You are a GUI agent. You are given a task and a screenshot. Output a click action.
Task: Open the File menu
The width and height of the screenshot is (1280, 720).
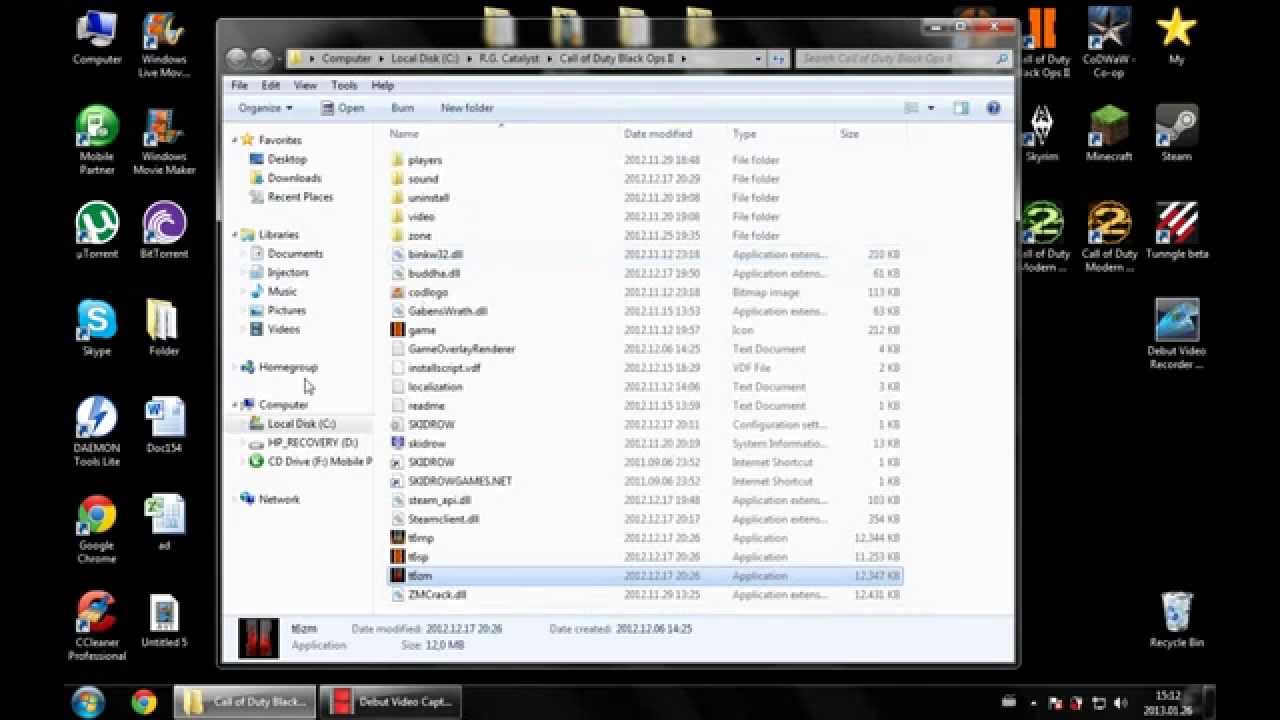pyautogui.click(x=240, y=86)
